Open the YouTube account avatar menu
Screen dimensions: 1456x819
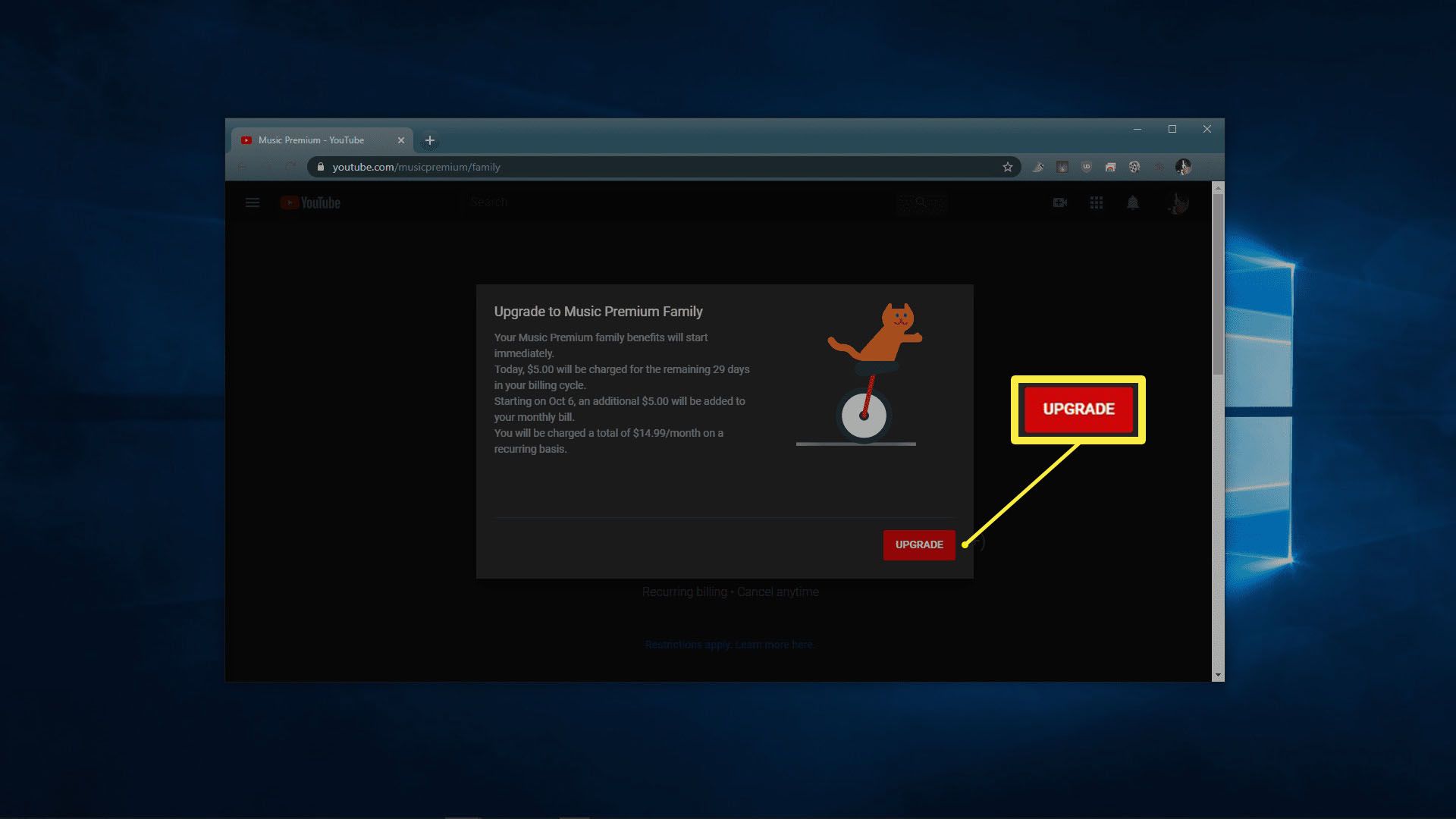(1178, 202)
